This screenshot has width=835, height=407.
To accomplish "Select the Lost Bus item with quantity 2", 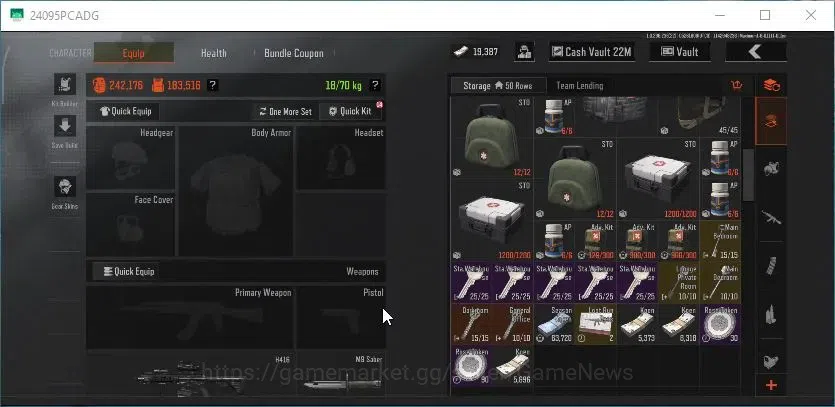I will point(595,324).
